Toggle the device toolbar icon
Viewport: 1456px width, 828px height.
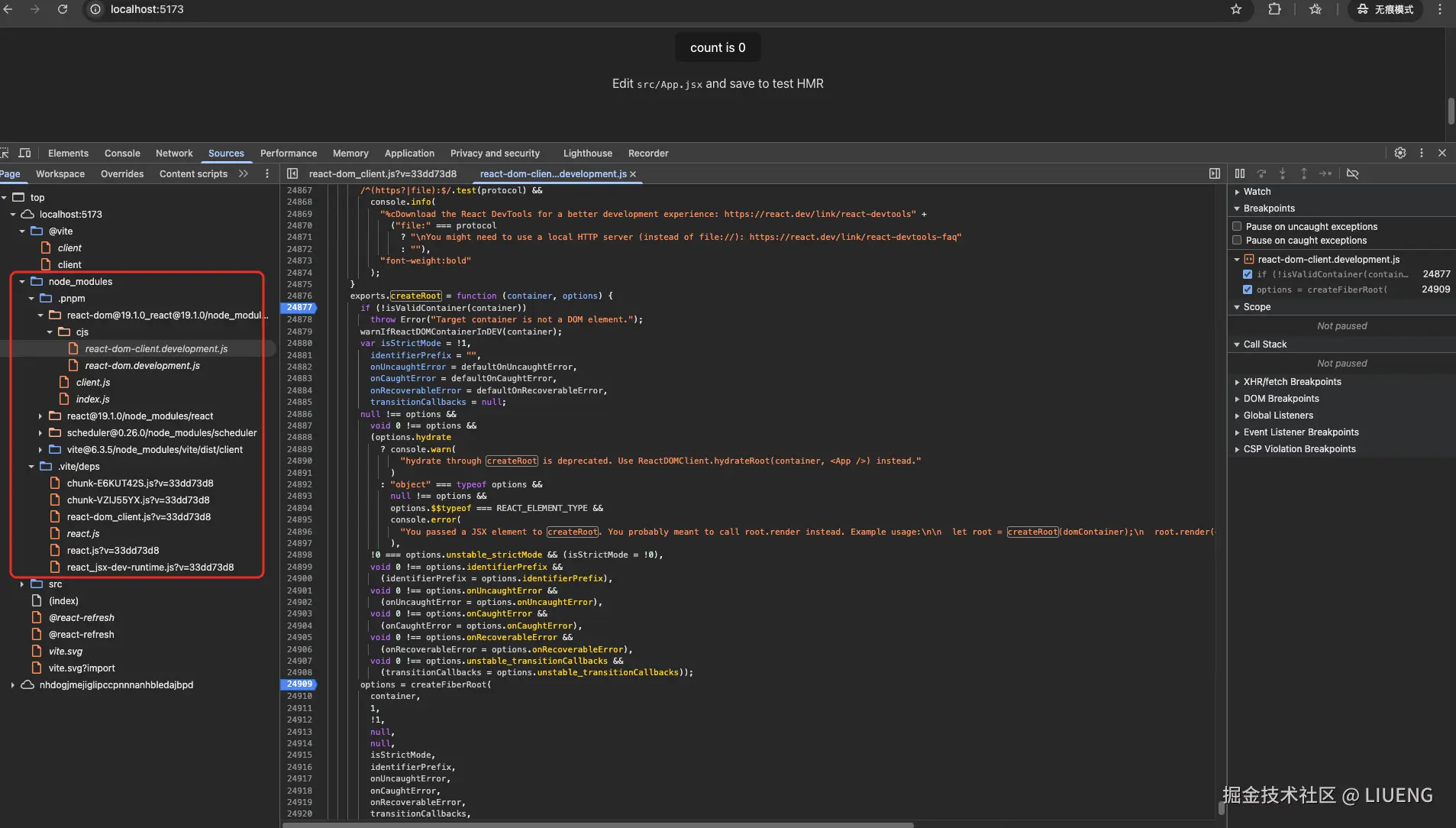click(25, 153)
